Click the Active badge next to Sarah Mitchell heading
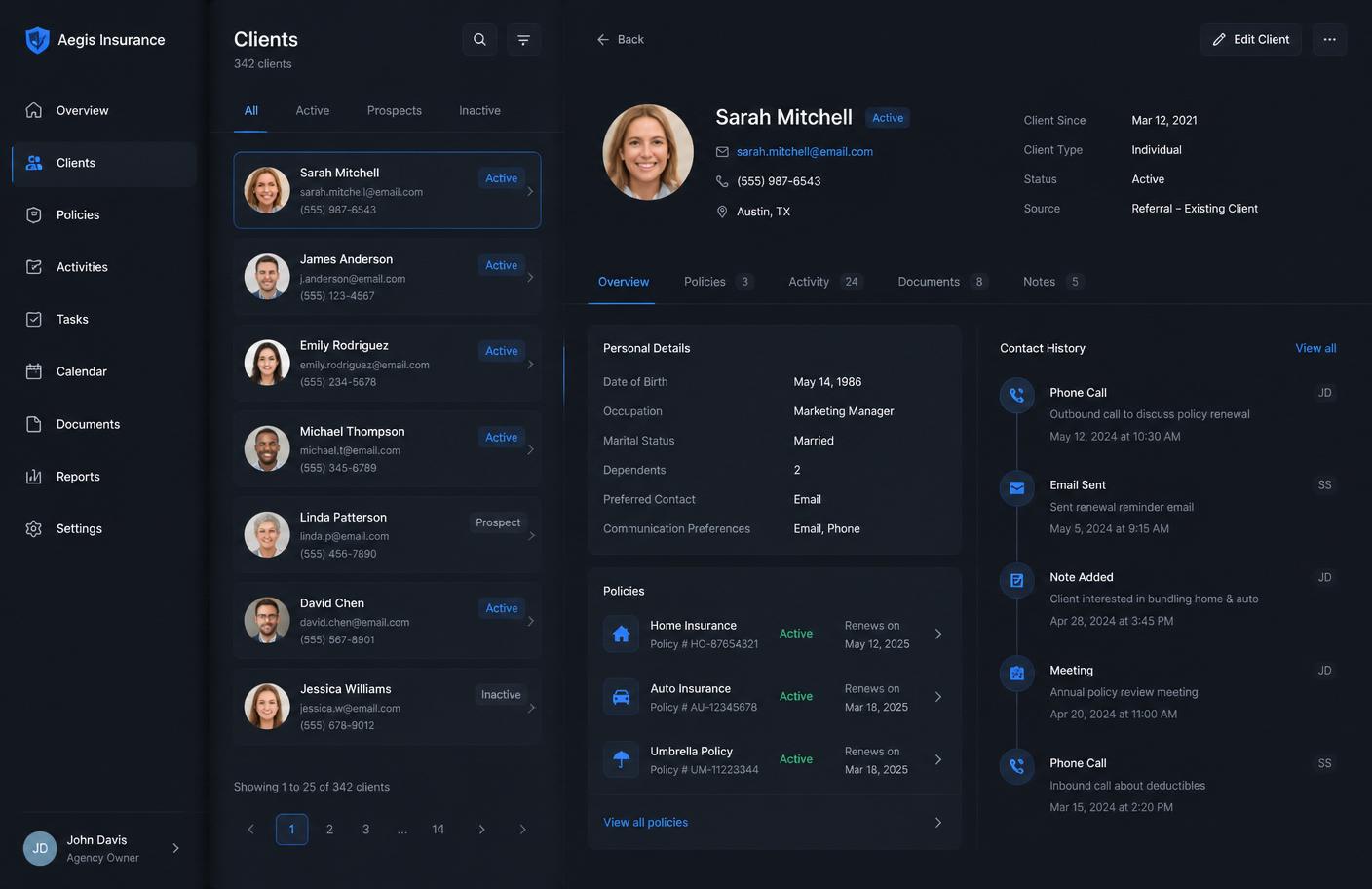1372x889 pixels. pyautogui.click(x=887, y=118)
